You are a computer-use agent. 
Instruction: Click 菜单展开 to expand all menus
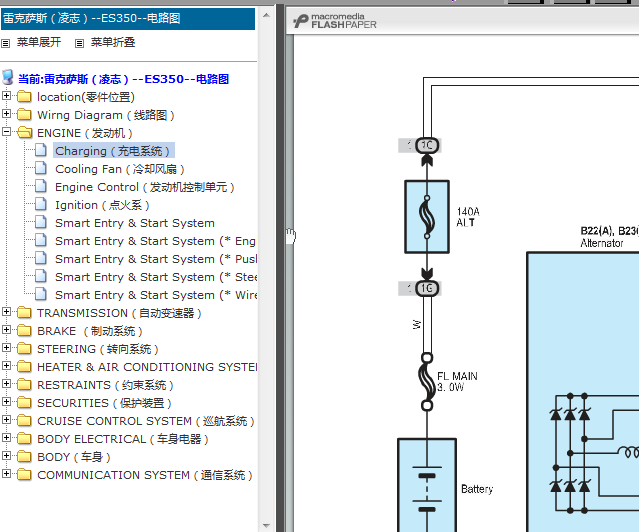39,43
